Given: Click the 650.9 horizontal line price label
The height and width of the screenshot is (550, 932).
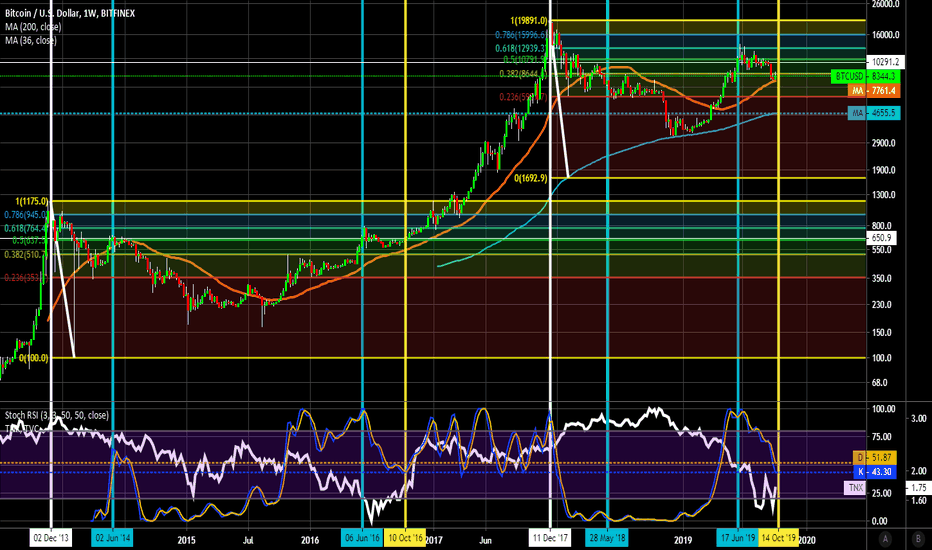Looking at the screenshot, I should (881, 238).
